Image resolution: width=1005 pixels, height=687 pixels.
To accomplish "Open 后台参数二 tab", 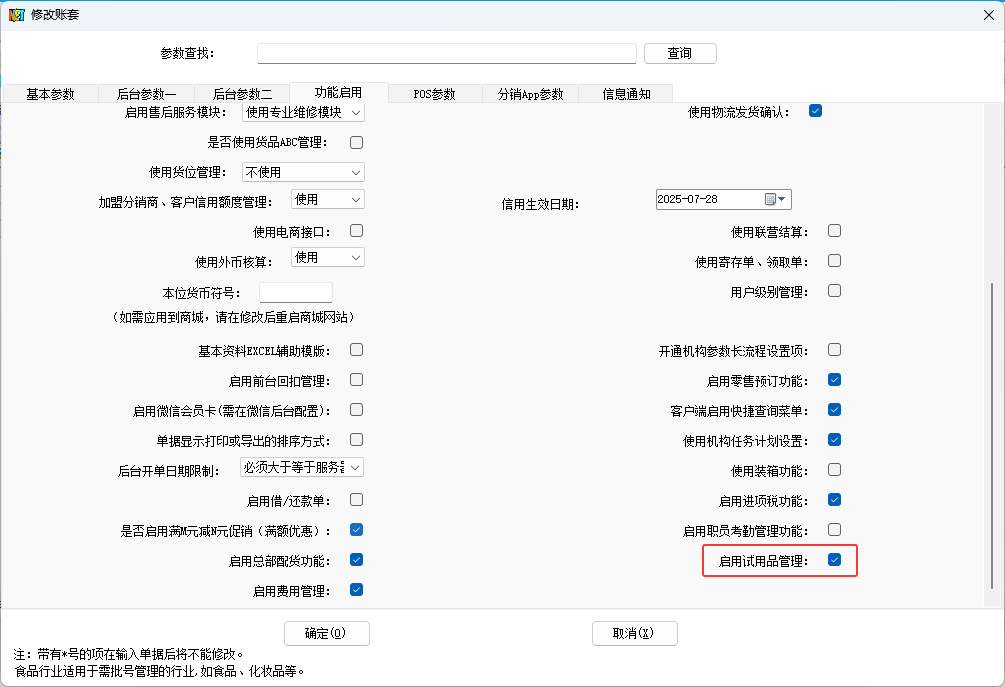I will tap(242, 94).
